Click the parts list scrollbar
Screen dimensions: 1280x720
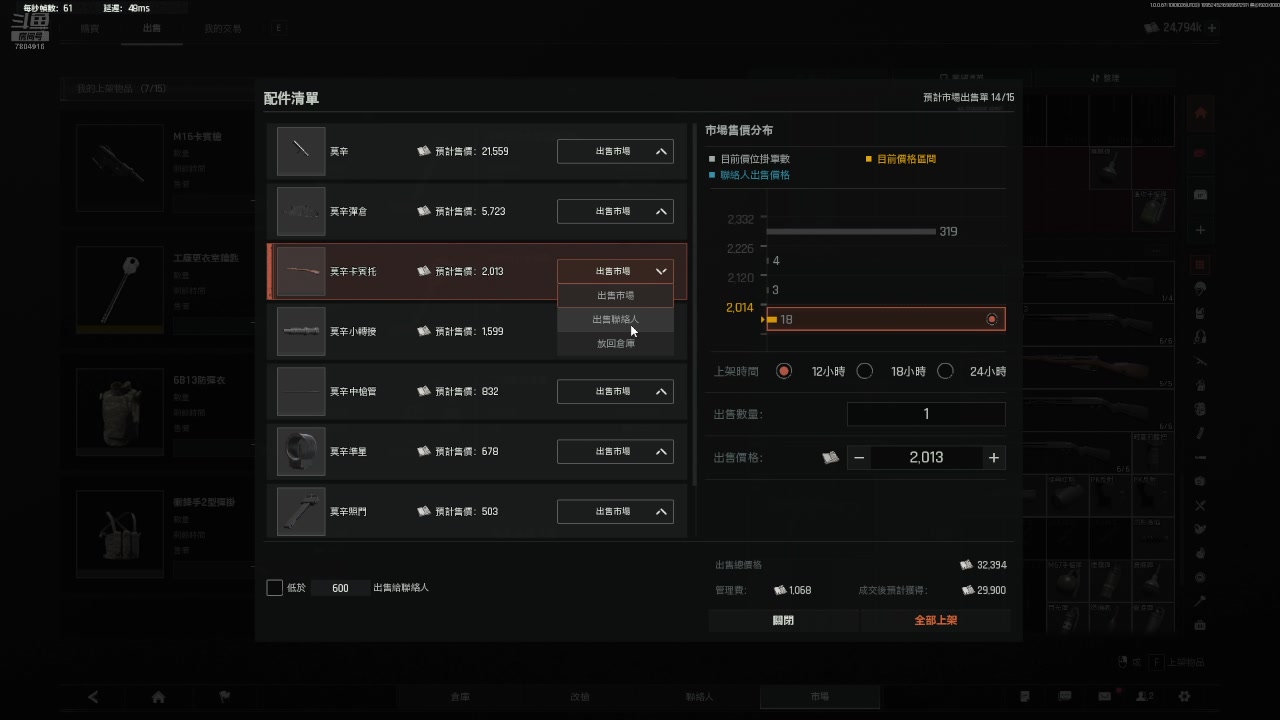(x=693, y=305)
